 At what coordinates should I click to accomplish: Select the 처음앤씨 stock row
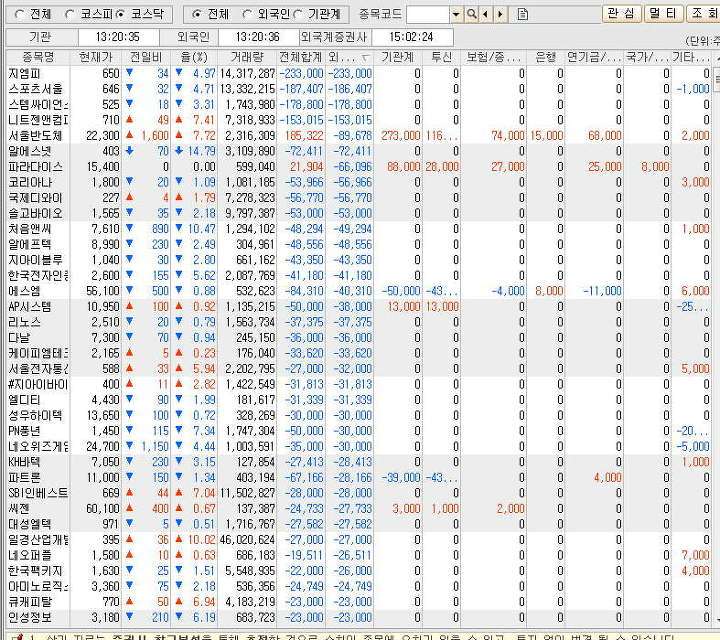(x=358, y=229)
